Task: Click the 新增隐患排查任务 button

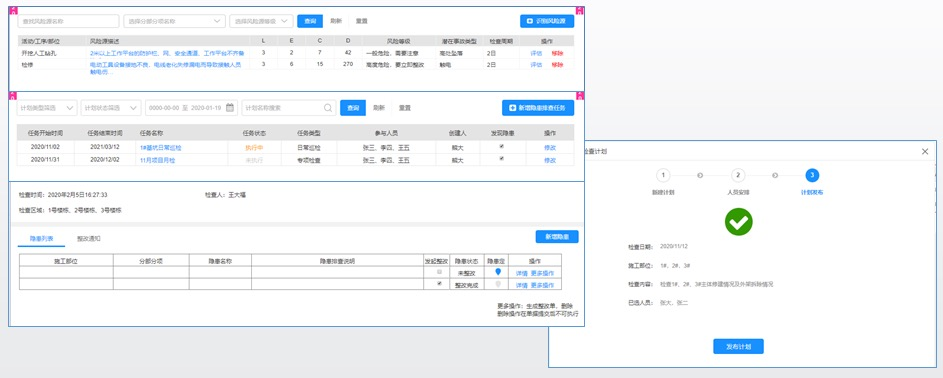Action: click(x=538, y=108)
